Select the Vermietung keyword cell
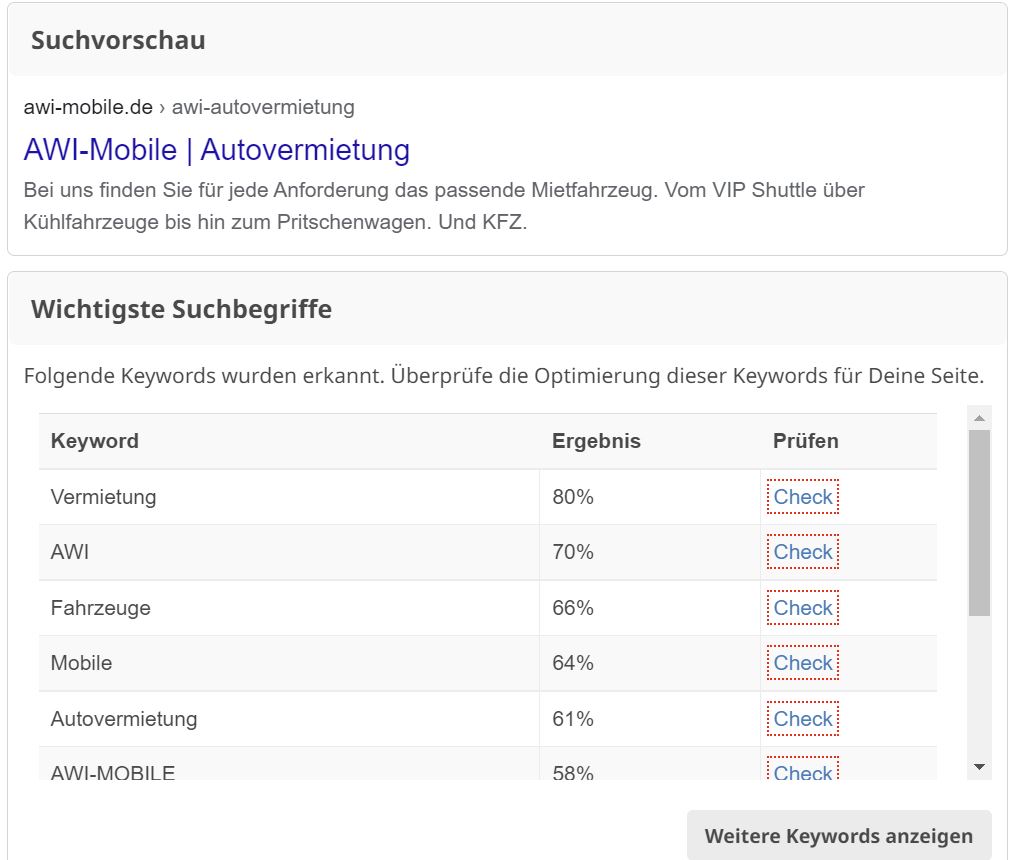Image resolution: width=1021 pixels, height=860 pixels. [x=289, y=497]
